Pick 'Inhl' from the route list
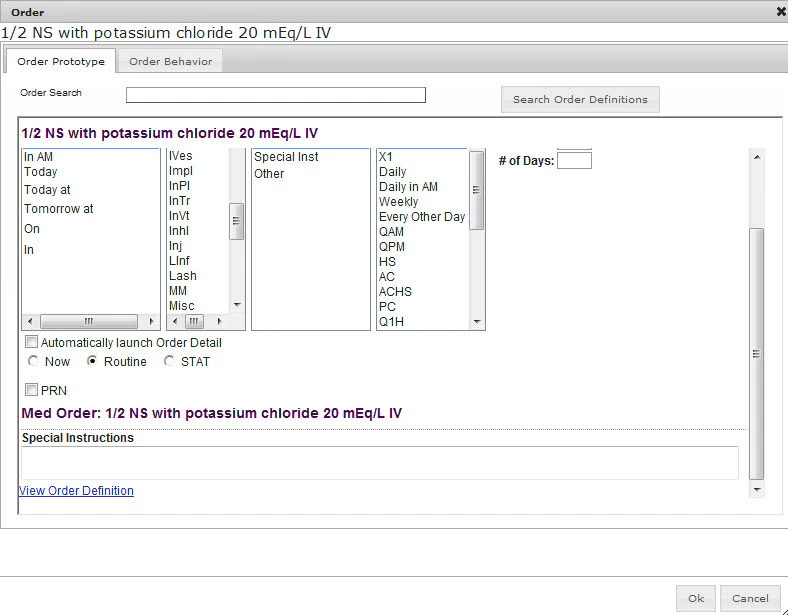The width and height of the screenshot is (788, 615). click(179, 231)
